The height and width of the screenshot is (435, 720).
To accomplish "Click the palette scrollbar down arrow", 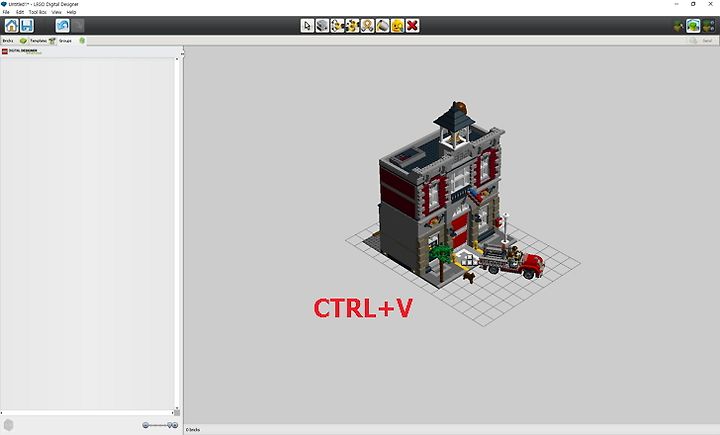I will (177, 408).
